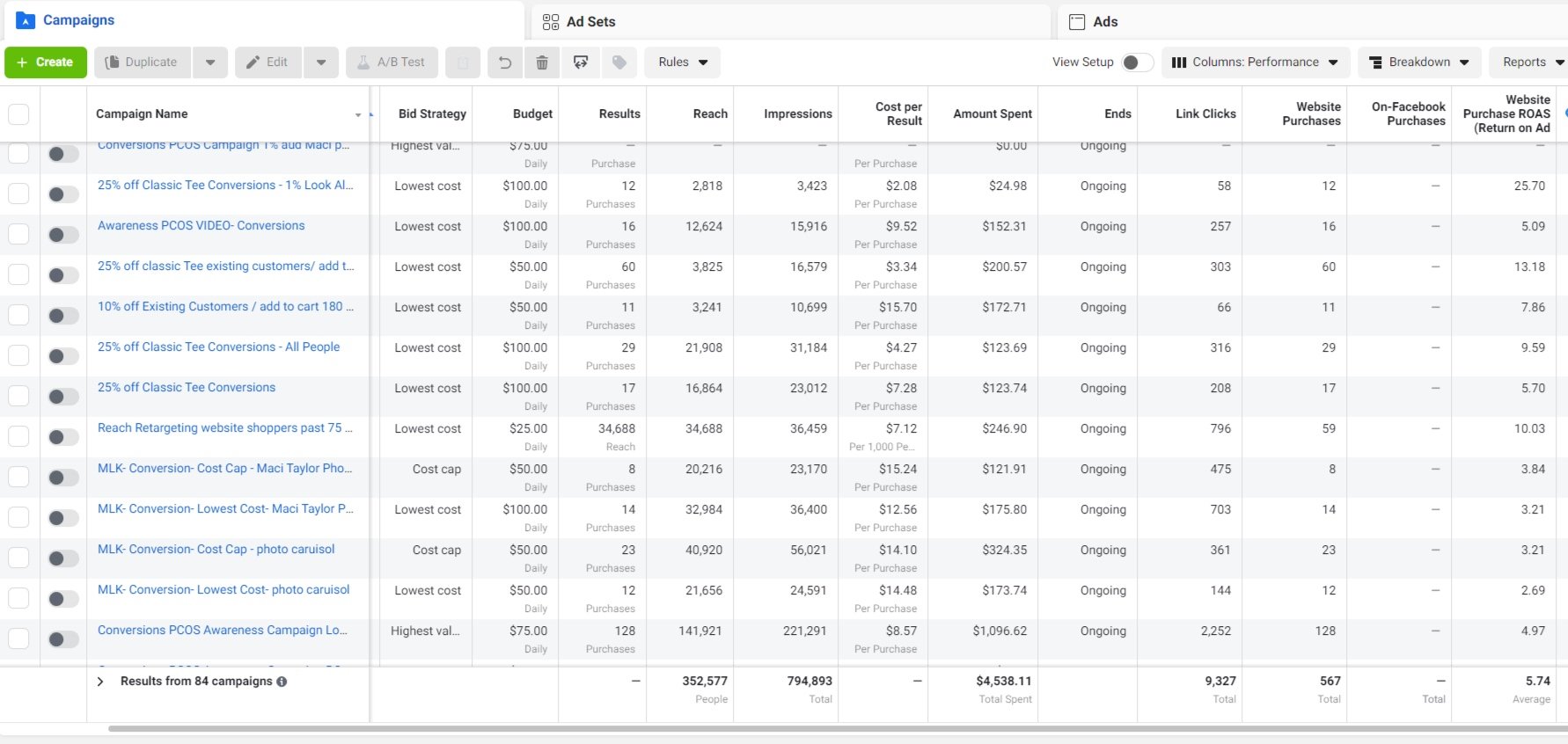Click the info icon beside Results from 84 campaigns
The image size is (1568, 744).
(282, 682)
